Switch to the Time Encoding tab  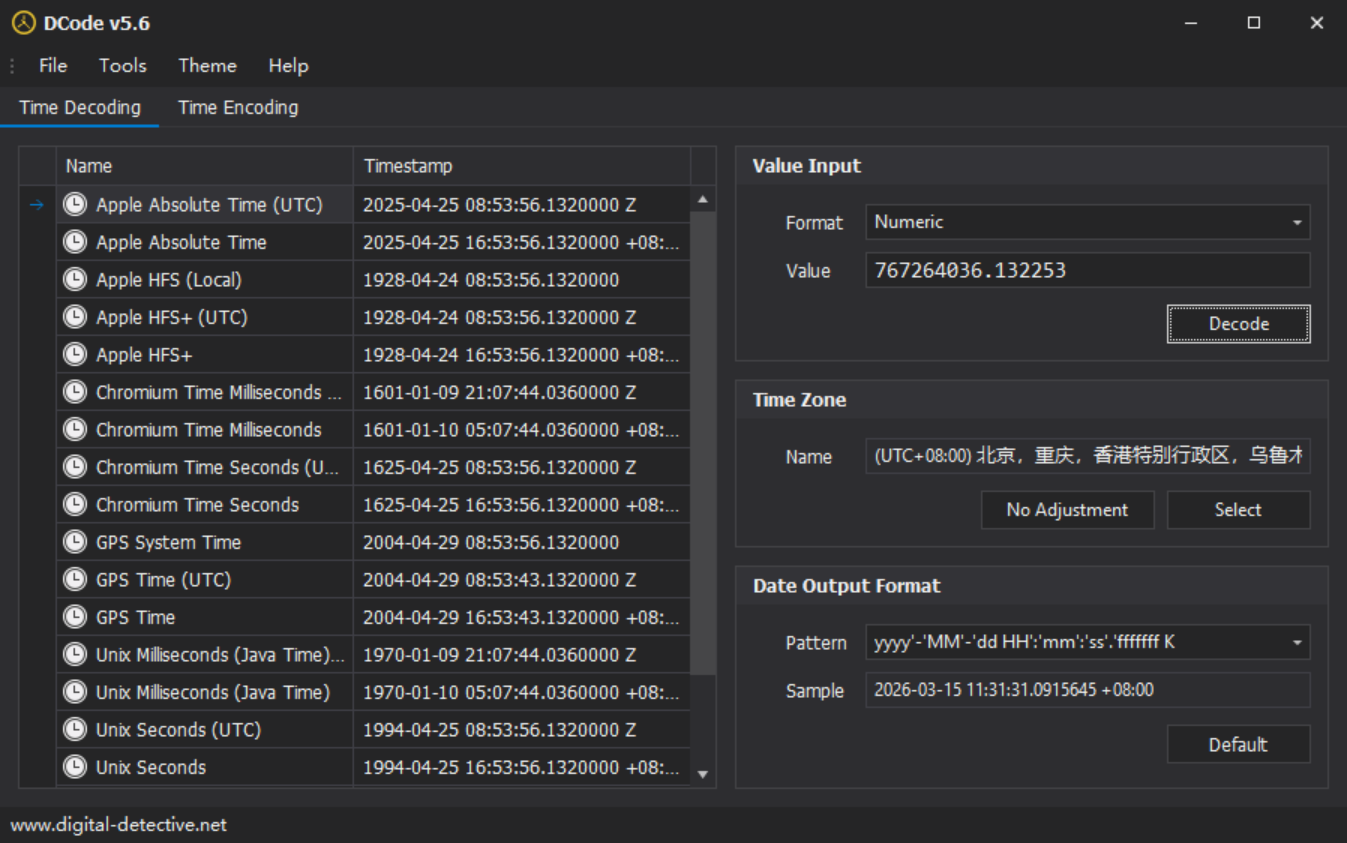(238, 108)
